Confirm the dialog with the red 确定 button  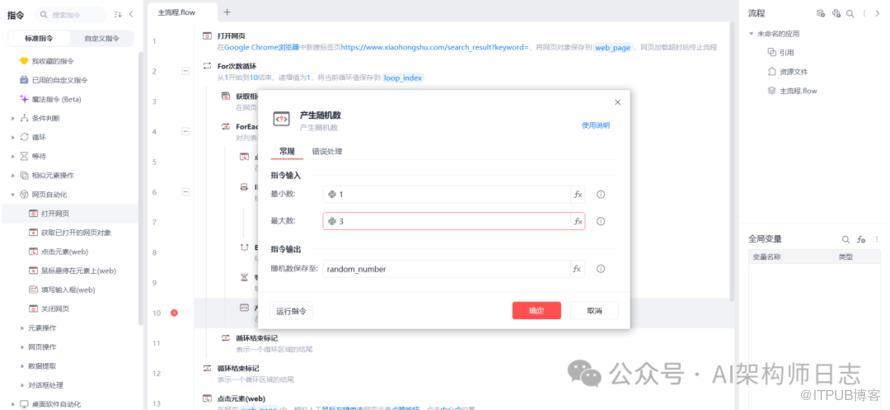(536, 311)
